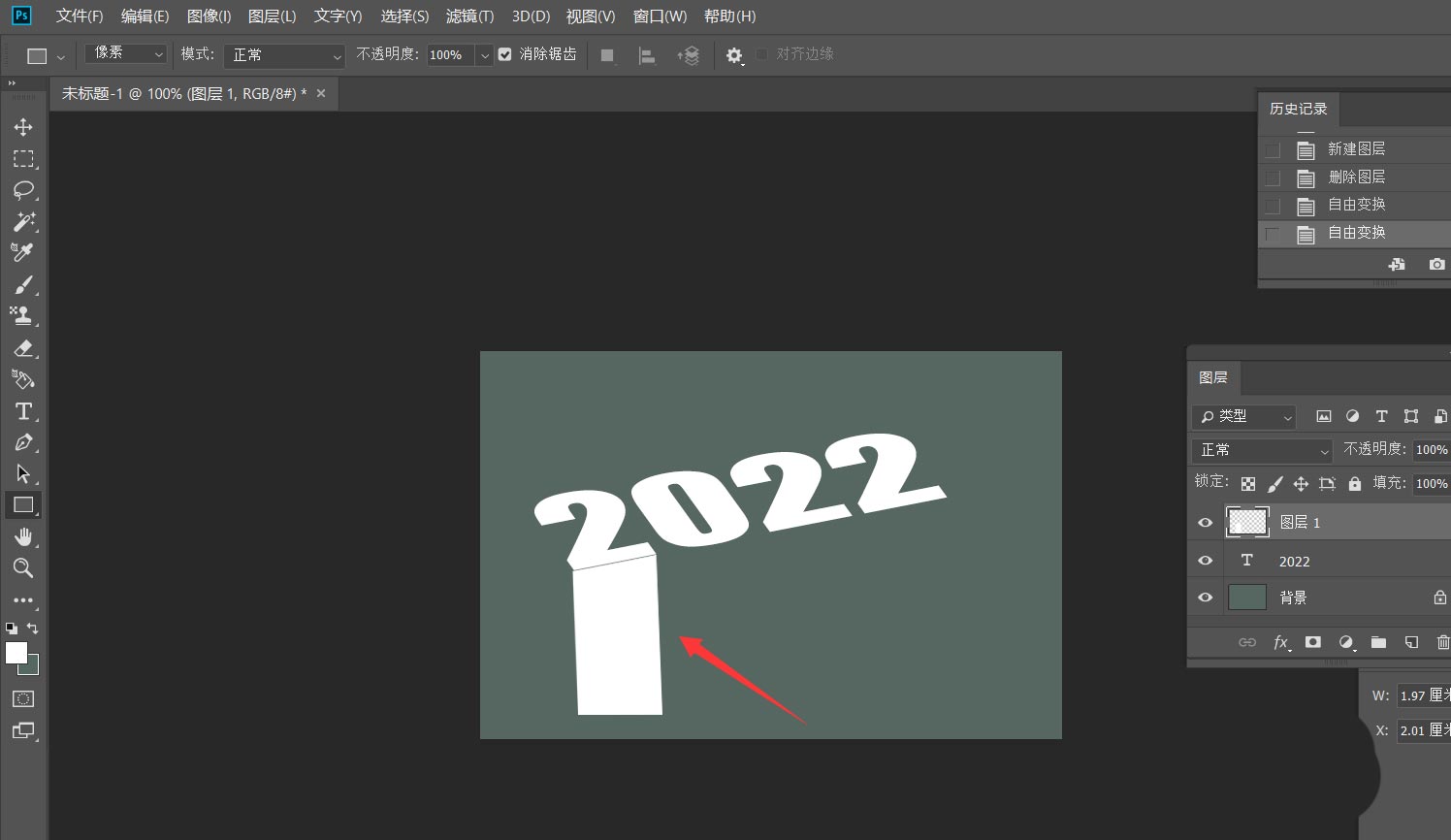Select the Magic Wand tool

click(x=23, y=221)
